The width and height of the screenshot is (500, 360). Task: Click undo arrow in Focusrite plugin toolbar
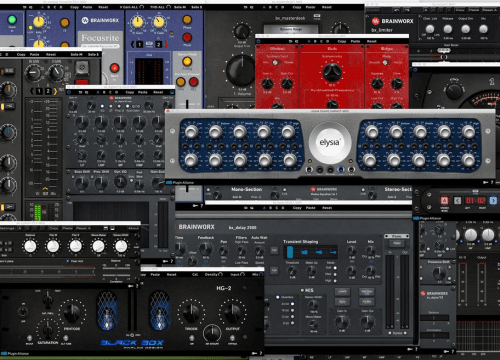click(x=24, y=7)
